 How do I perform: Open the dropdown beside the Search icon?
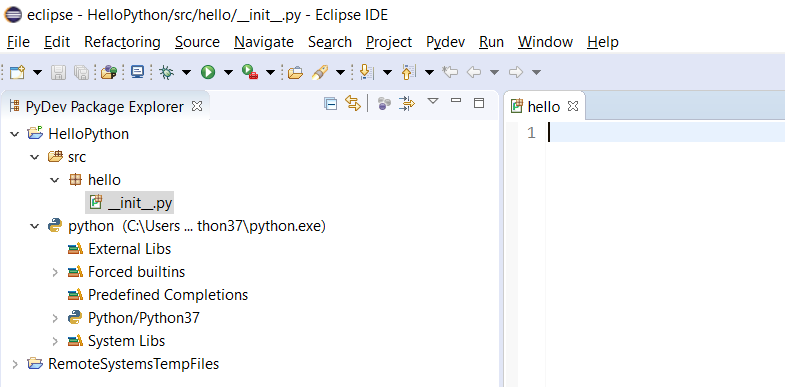[x=340, y=73]
